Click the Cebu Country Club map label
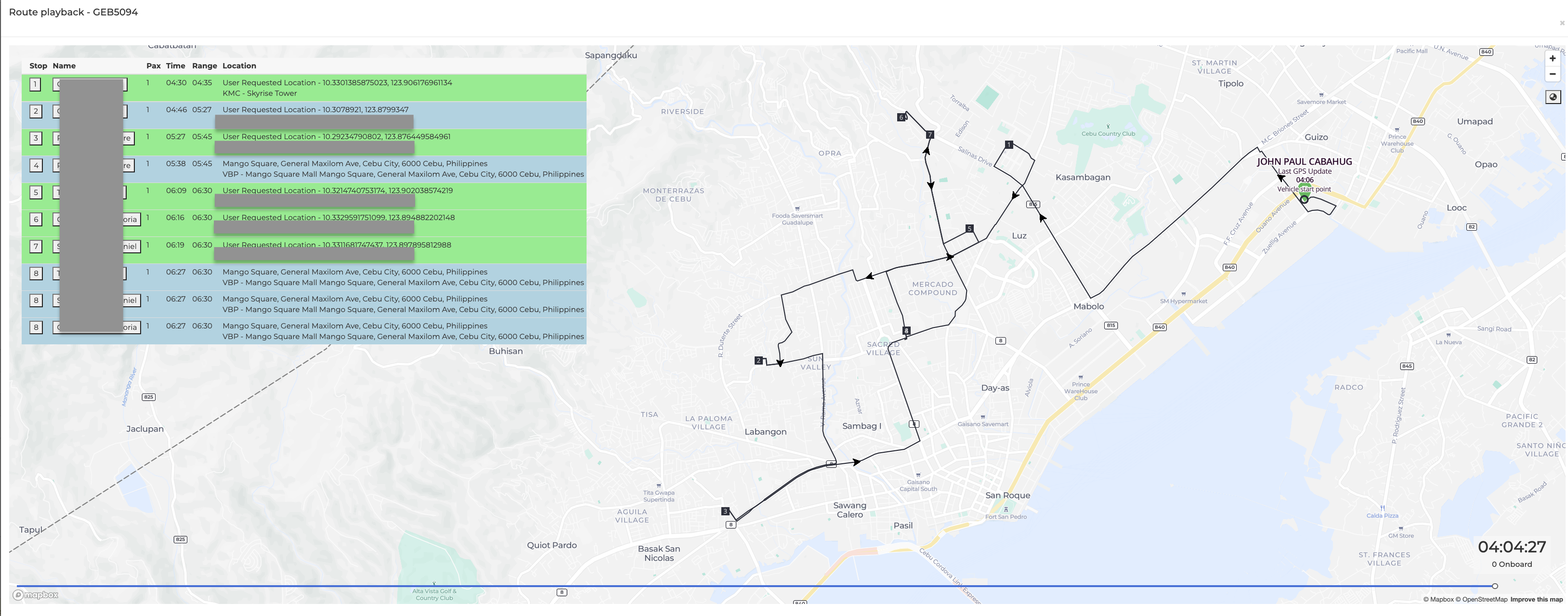This screenshot has height=616, width=1568. click(x=1108, y=133)
